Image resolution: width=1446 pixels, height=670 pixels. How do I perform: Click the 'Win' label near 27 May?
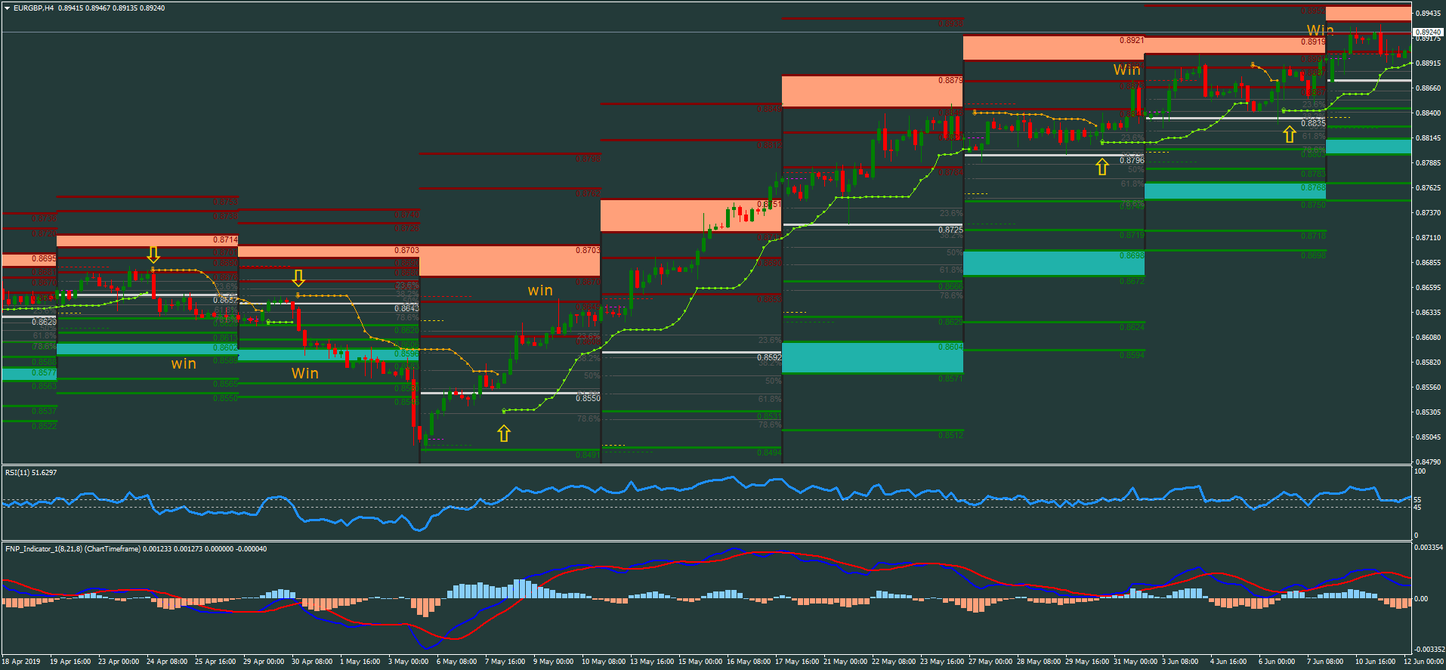pyautogui.click(x=1127, y=70)
